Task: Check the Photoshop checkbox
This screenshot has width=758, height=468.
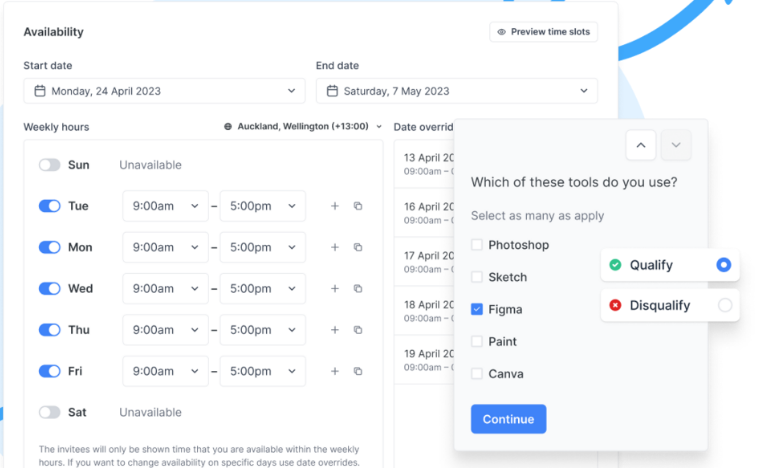Action: (477, 245)
